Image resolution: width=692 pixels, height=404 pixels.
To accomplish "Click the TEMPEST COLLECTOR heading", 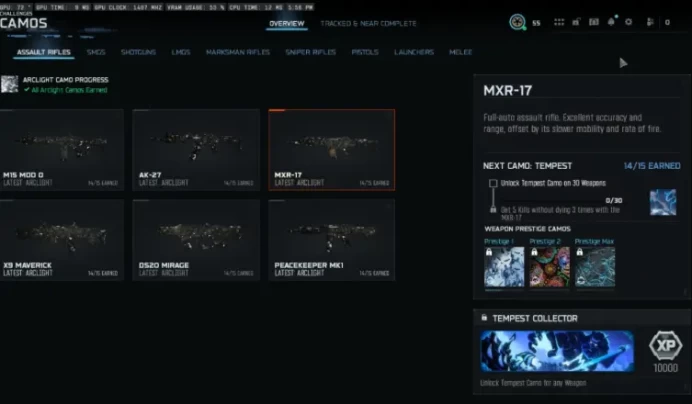I will tap(535, 318).
